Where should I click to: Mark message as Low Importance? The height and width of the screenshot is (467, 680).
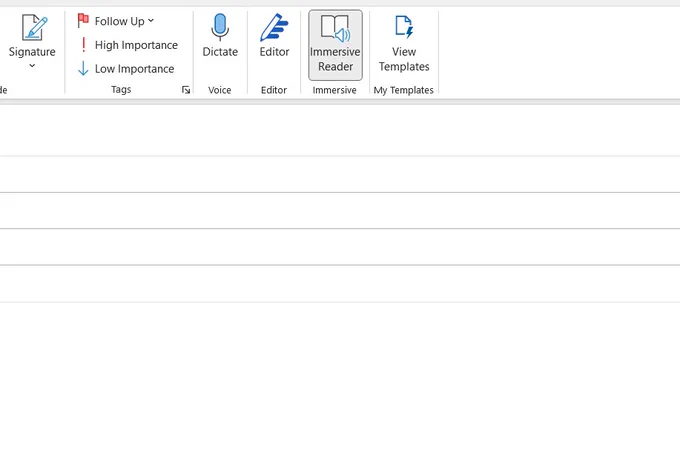[126, 69]
